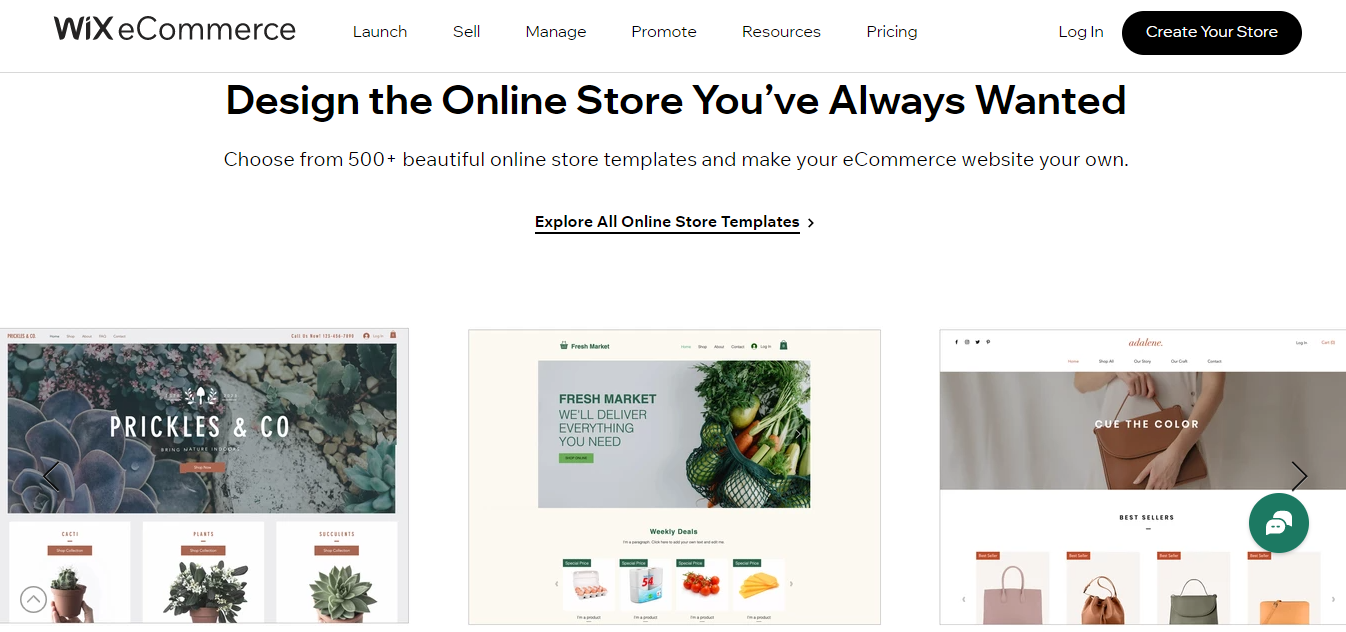This screenshot has height=632, width=1346.
Task: Select the Prickles & Co template thumbnail
Action: click(x=204, y=476)
